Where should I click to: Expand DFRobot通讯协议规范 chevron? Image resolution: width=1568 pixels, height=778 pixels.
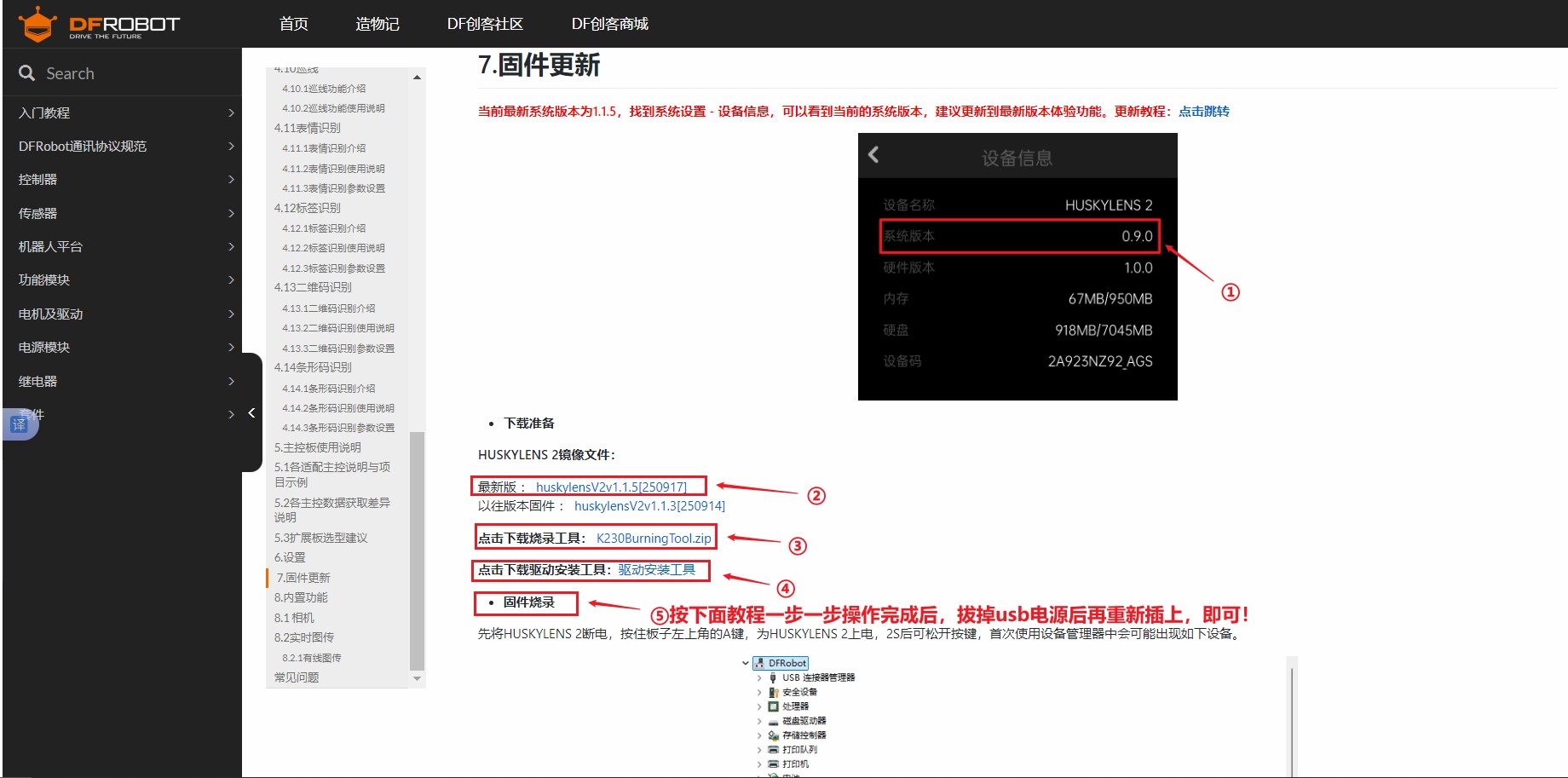(231, 147)
